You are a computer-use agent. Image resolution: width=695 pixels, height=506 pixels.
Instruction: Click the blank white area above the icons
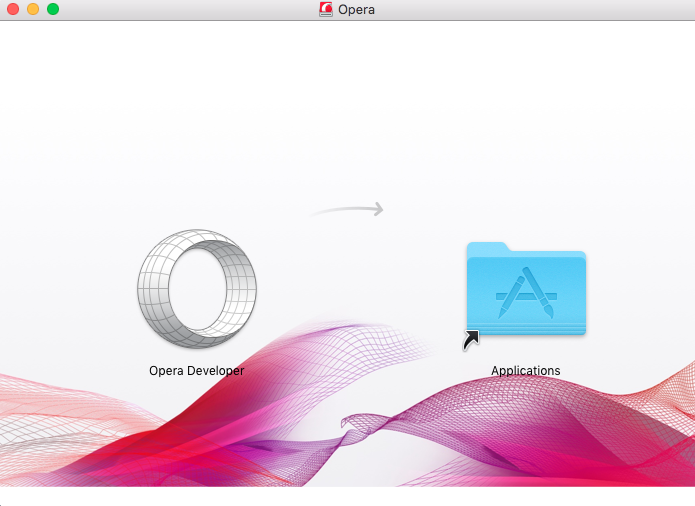click(x=347, y=100)
